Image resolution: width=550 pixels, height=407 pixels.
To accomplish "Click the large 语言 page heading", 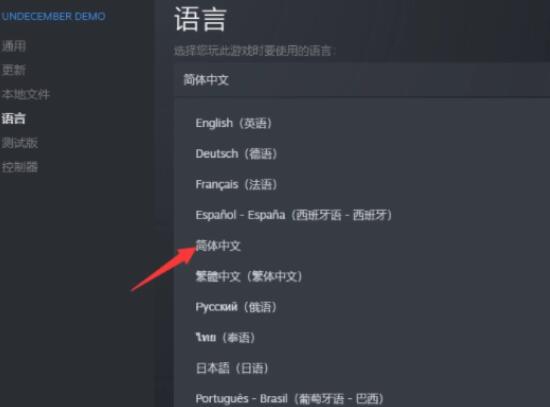I will click(200, 20).
